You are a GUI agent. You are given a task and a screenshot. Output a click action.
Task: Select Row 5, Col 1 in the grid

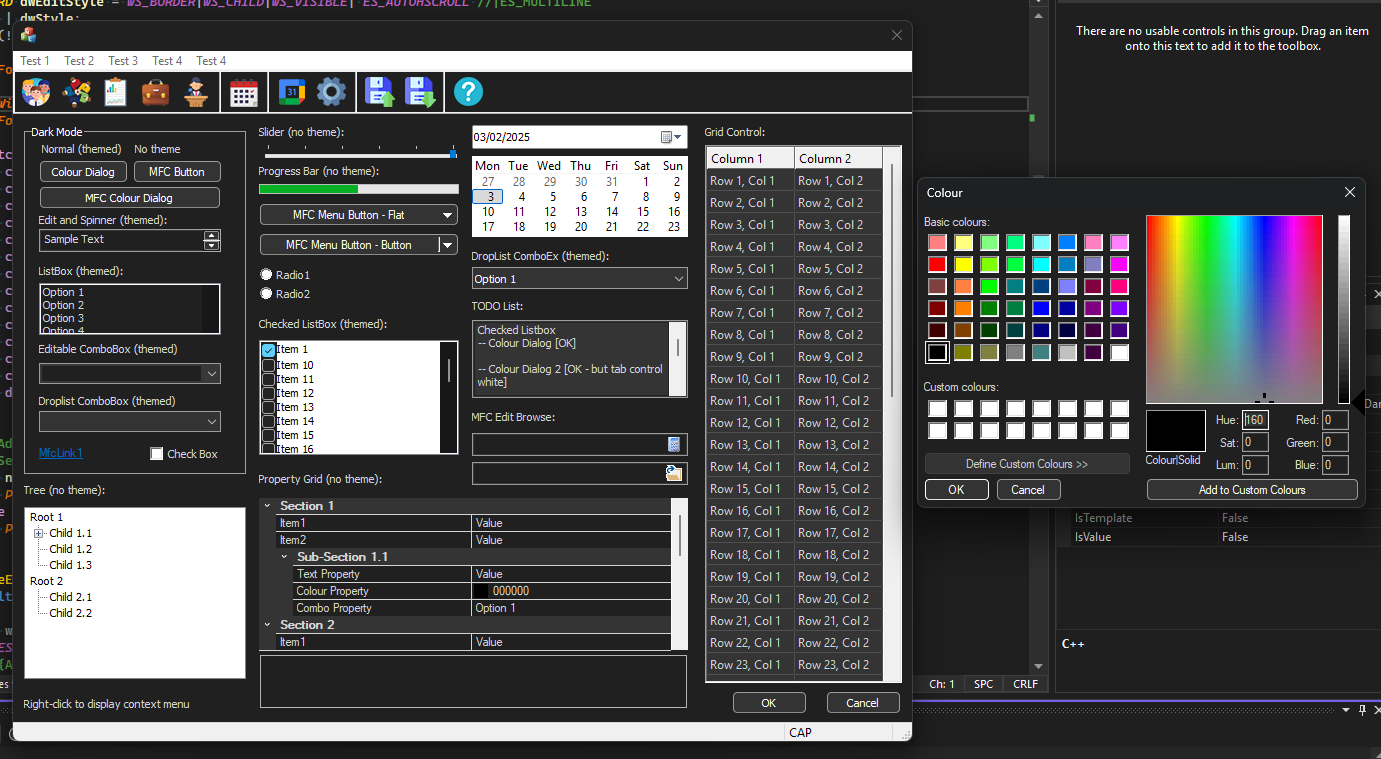tap(750, 269)
